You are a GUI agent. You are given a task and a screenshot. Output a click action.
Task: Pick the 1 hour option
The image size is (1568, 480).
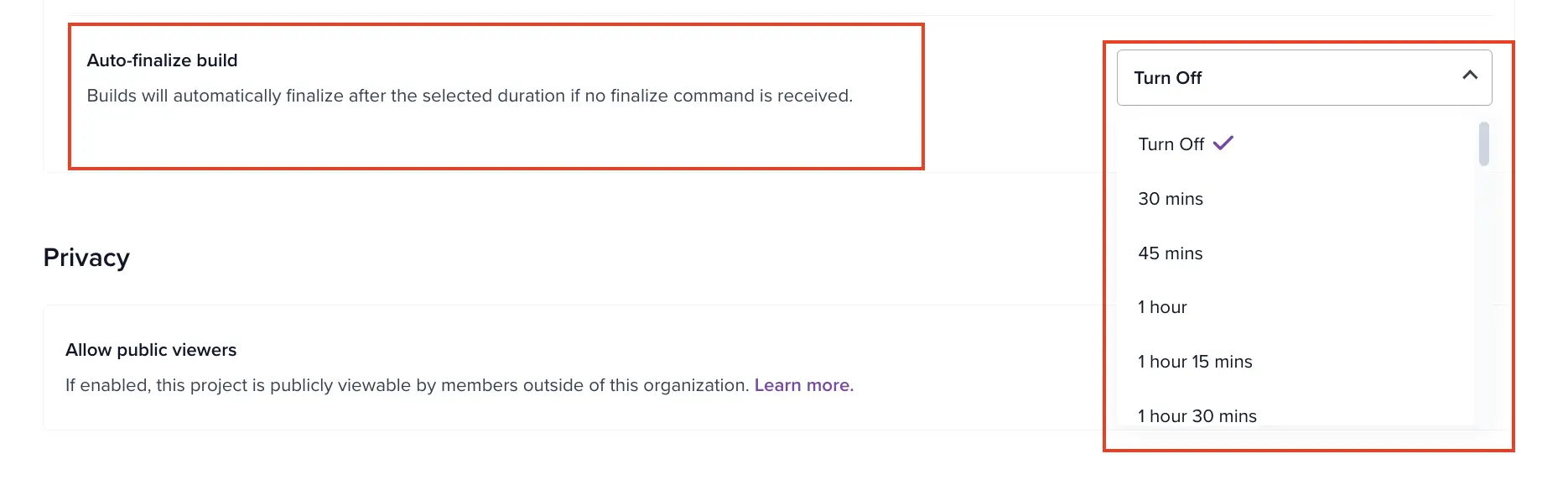tap(1162, 307)
